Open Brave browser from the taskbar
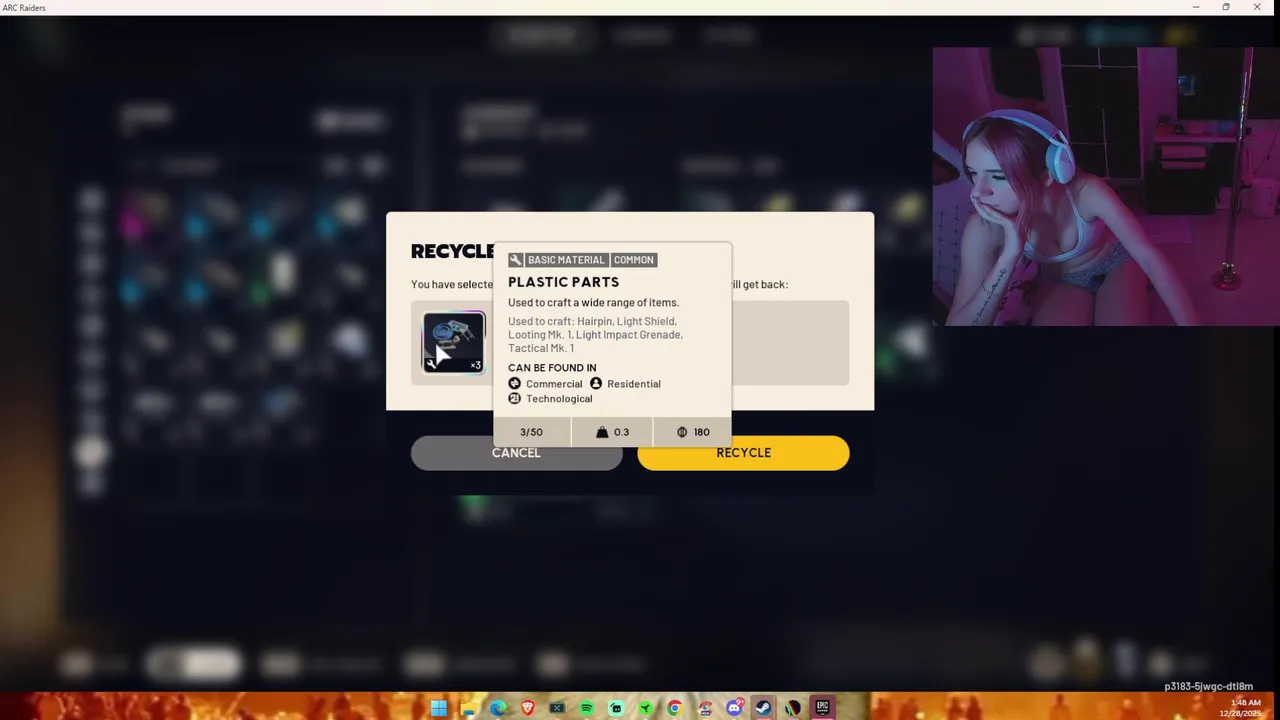Image resolution: width=1280 pixels, height=720 pixels. (x=527, y=708)
